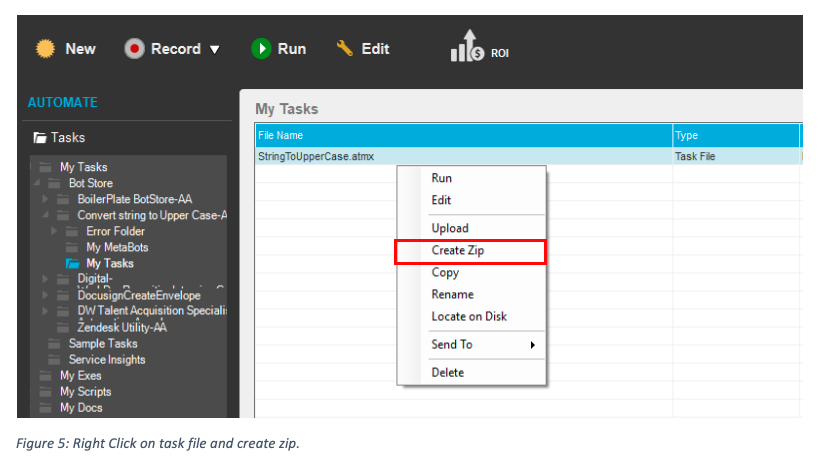Screen dimensions: 820x466
Task: Select Locate on Disk menu entry
Action: coord(469,317)
